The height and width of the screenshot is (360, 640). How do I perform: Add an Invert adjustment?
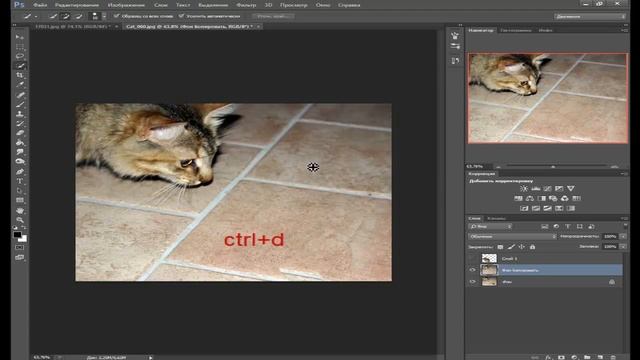pos(524,209)
